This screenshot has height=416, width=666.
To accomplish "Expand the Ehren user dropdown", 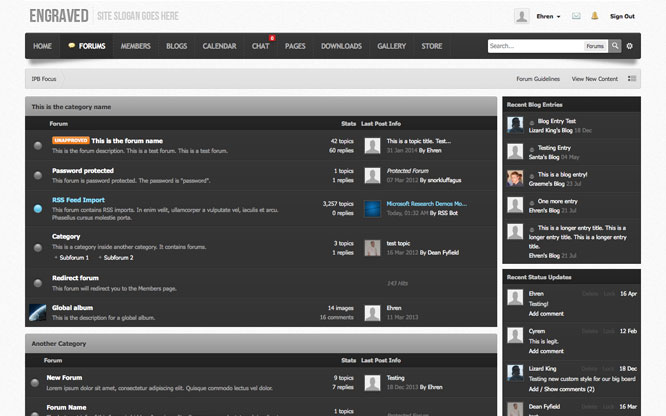I will pos(552,16).
